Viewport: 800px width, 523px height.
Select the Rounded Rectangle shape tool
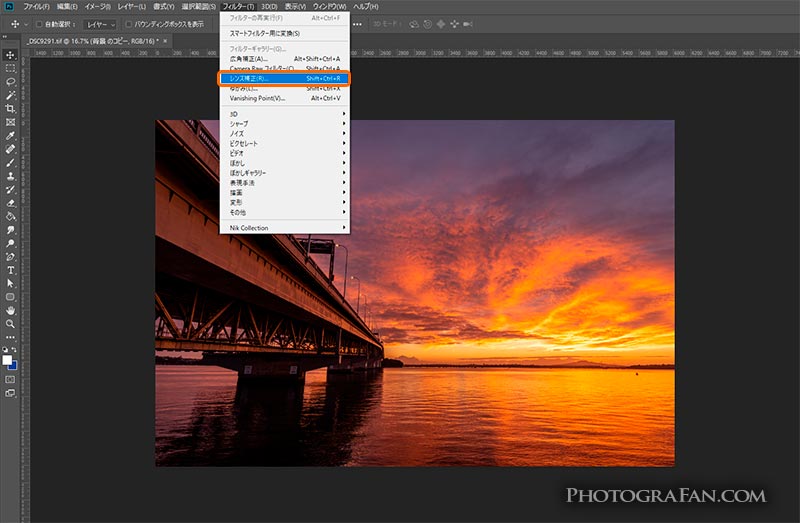point(10,297)
